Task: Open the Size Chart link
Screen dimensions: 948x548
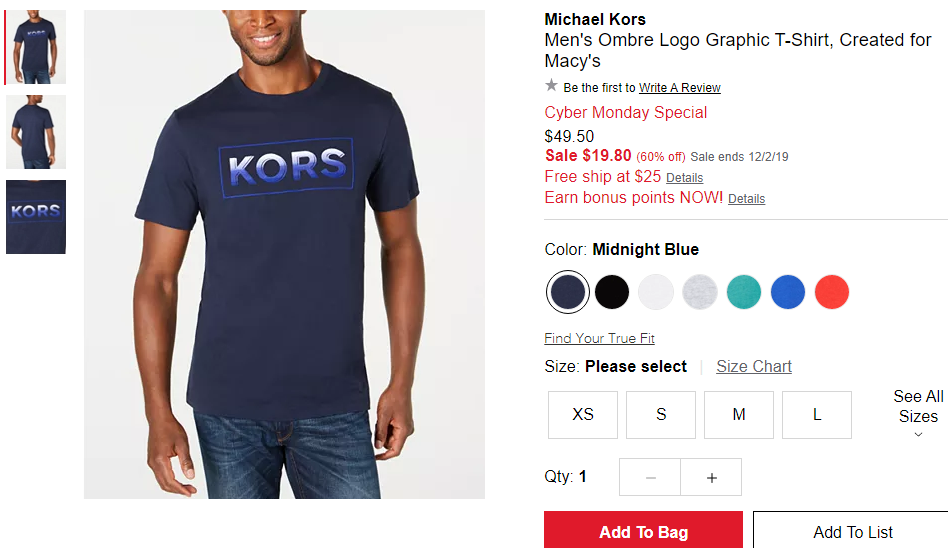Action: coord(754,367)
